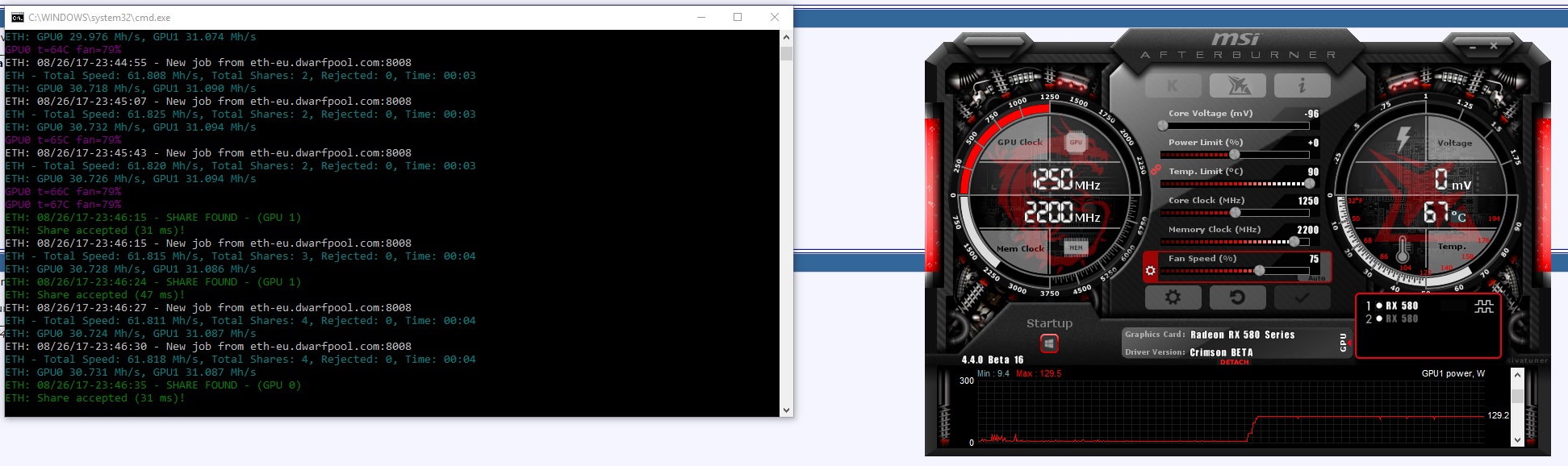The height and width of the screenshot is (466, 1568).
Task: Open the Kombustor K button in Afterburner
Action: (1173, 85)
